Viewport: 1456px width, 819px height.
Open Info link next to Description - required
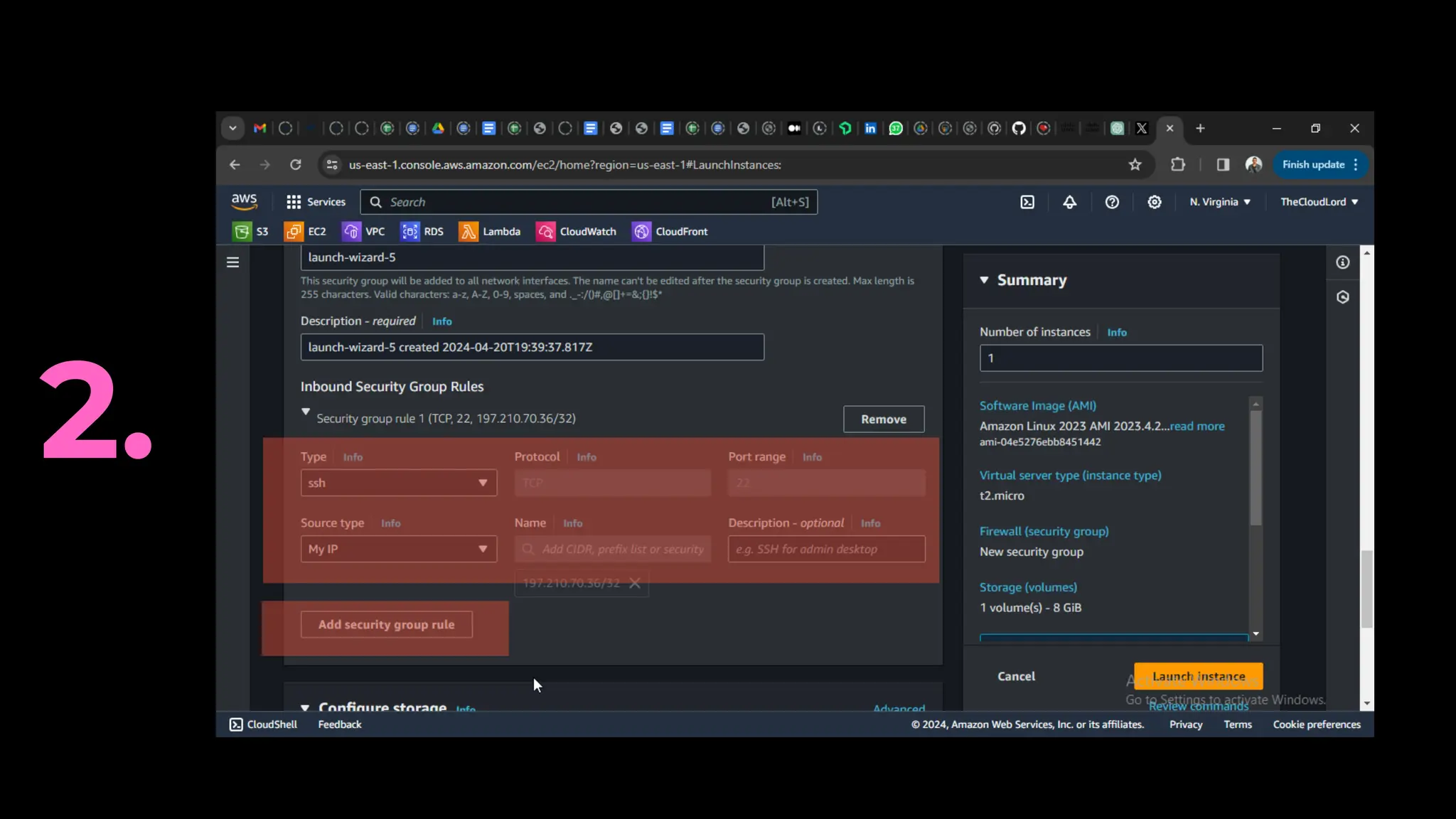[441, 321]
